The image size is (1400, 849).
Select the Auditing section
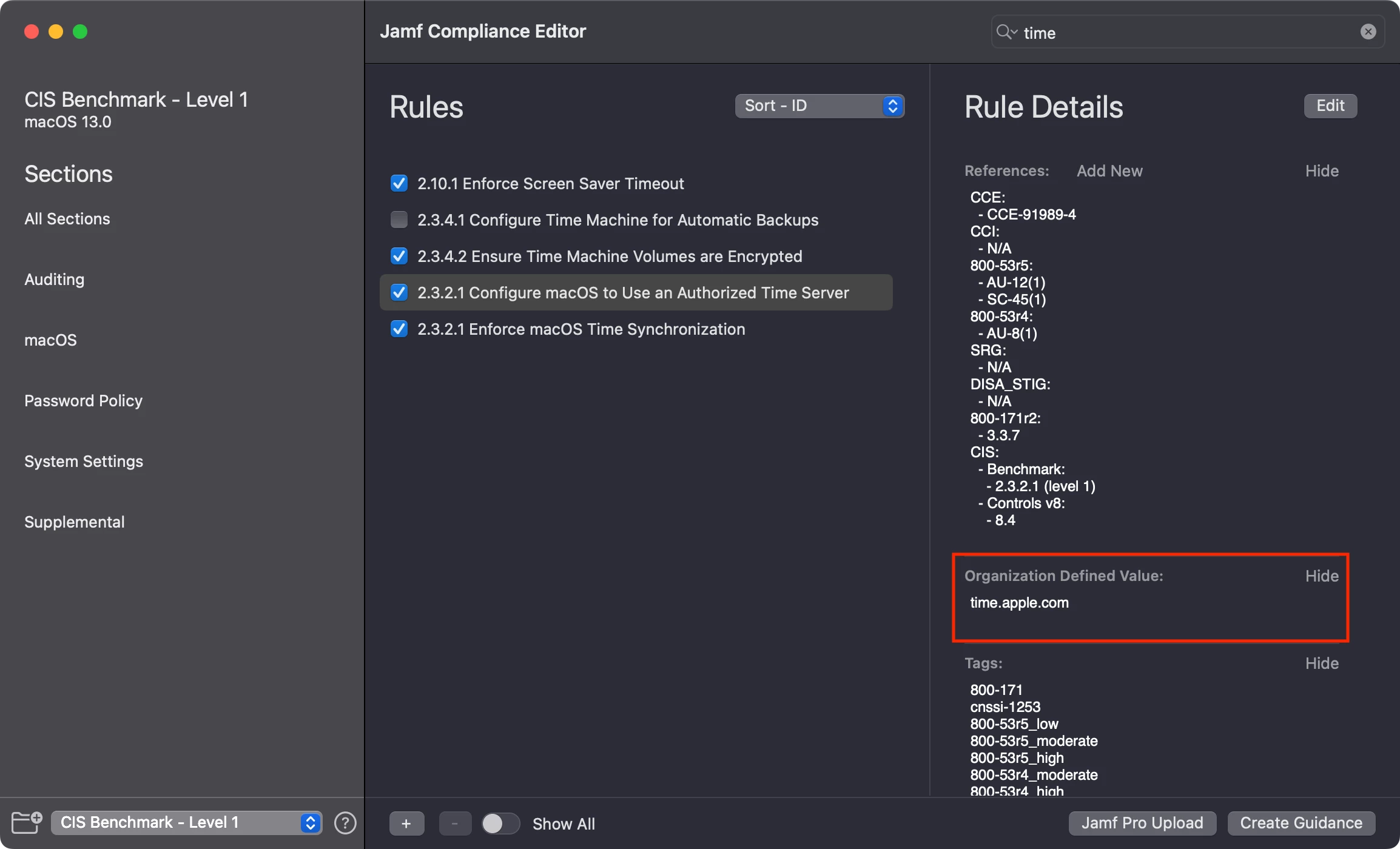click(x=55, y=280)
